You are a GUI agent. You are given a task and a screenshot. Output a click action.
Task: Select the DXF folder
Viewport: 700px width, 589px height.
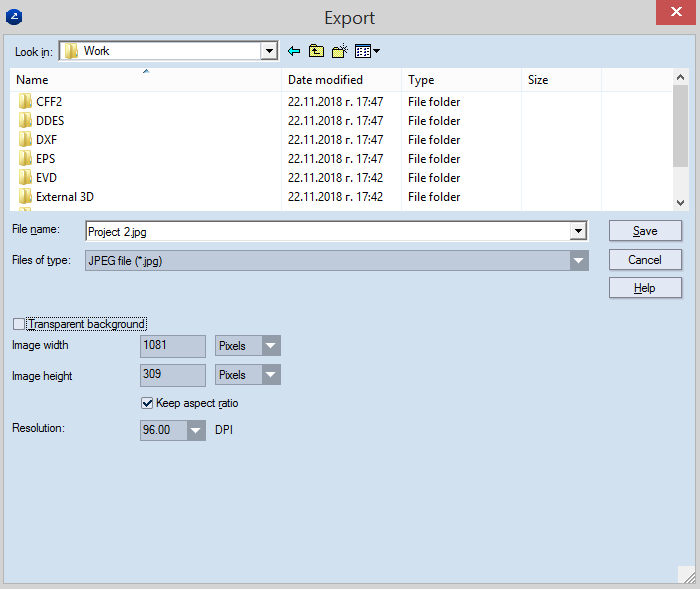[x=46, y=140]
